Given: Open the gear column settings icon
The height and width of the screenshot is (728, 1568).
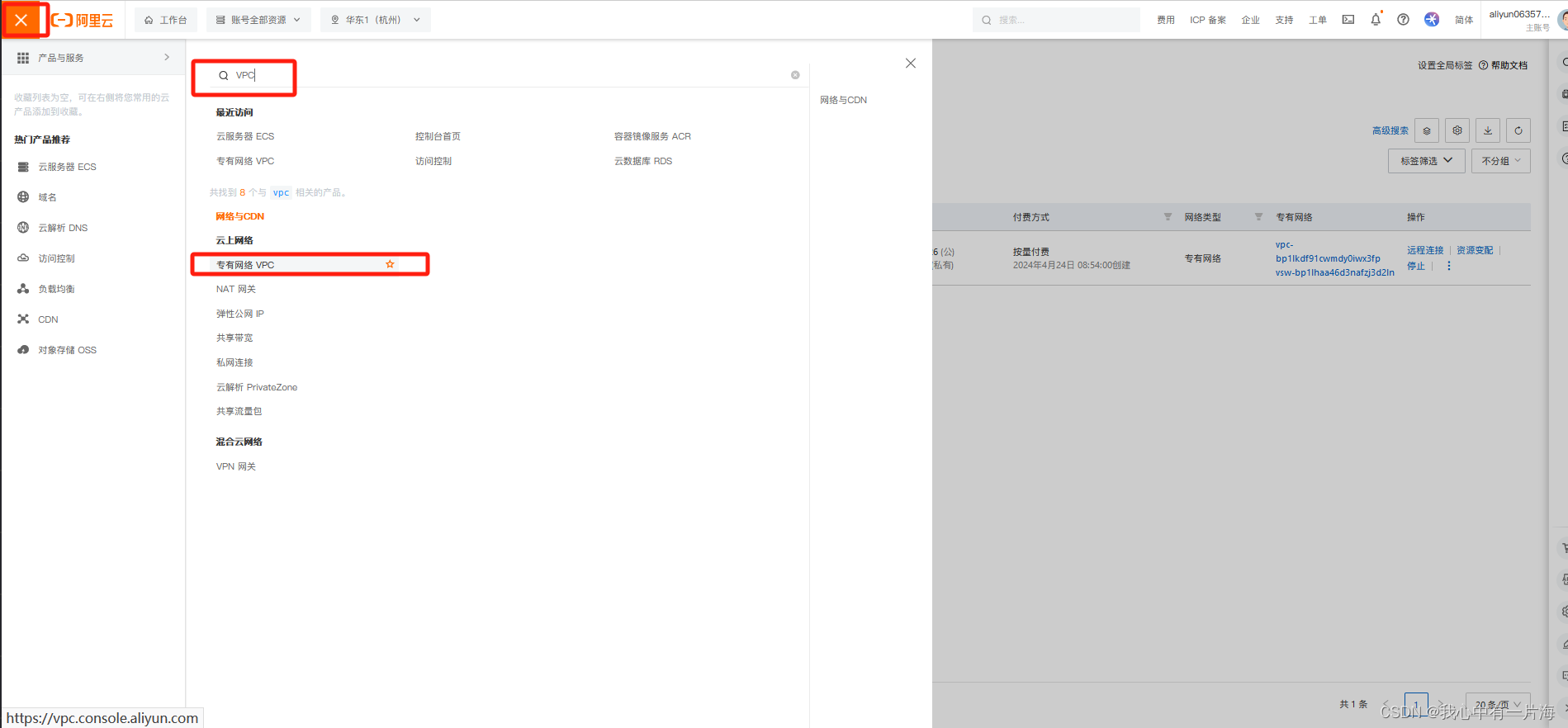Looking at the screenshot, I should (1457, 130).
